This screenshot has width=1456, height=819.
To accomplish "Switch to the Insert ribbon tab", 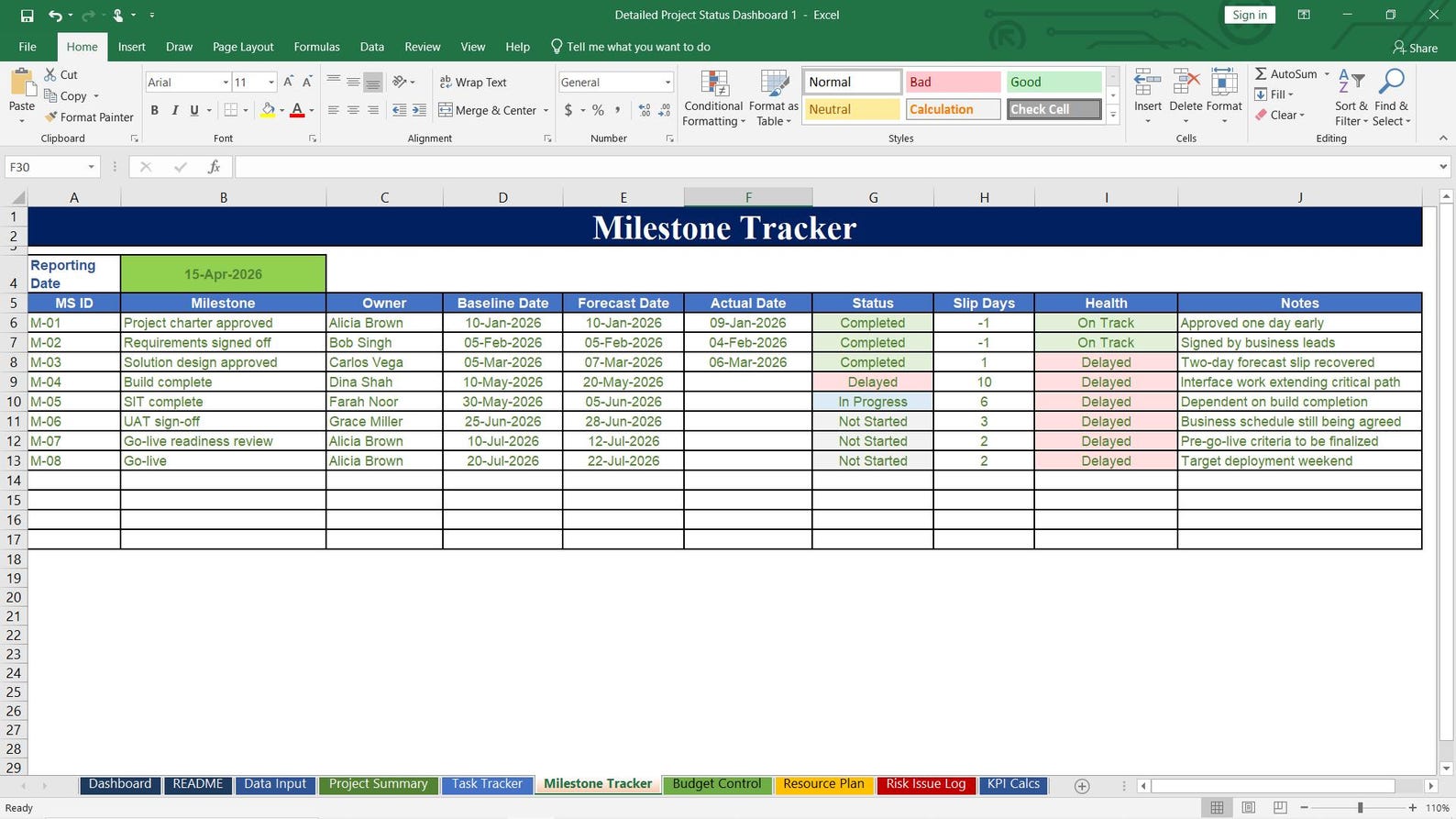I will point(131,47).
